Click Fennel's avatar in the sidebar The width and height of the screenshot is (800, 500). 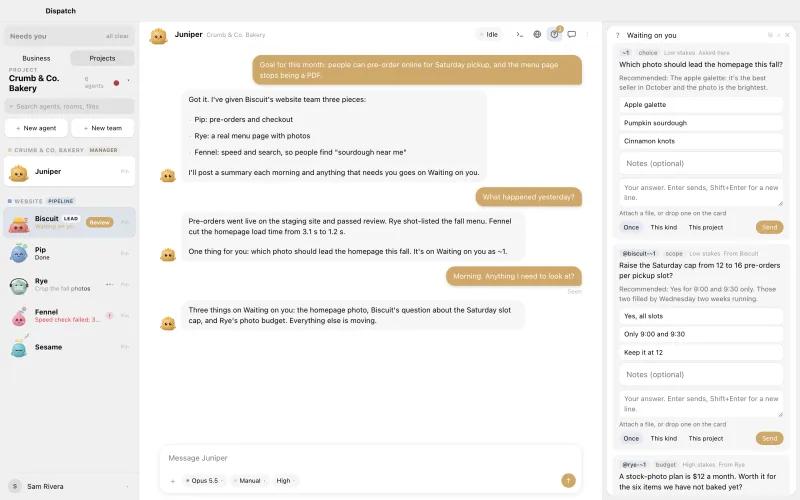pos(19,316)
